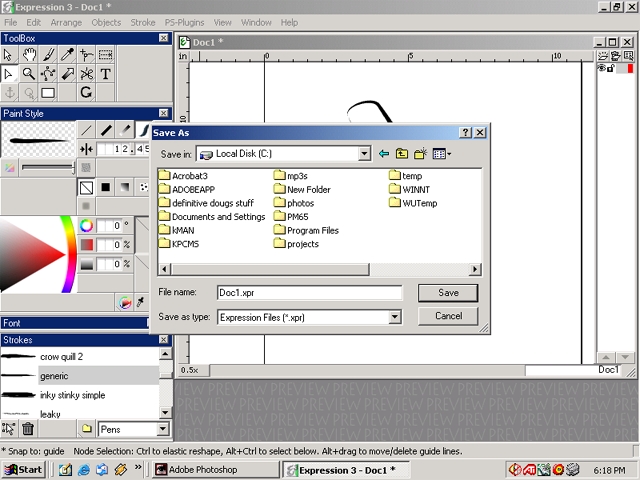This screenshot has height=480, width=640.
Task: Select the Pen tool with plus sign
Action: pyautogui.click(x=87, y=54)
